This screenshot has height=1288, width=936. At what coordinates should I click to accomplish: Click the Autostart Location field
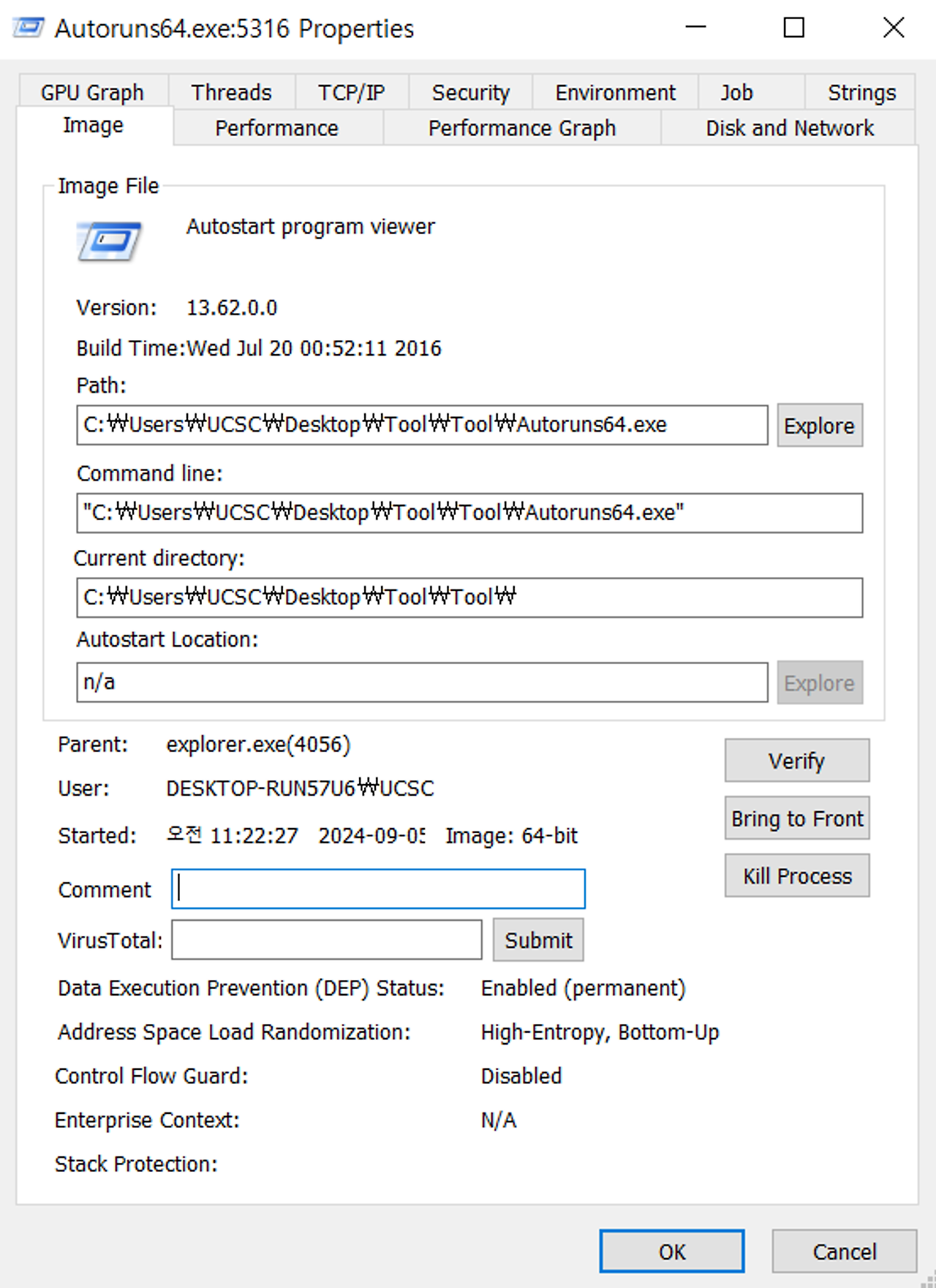click(x=422, y=682)
